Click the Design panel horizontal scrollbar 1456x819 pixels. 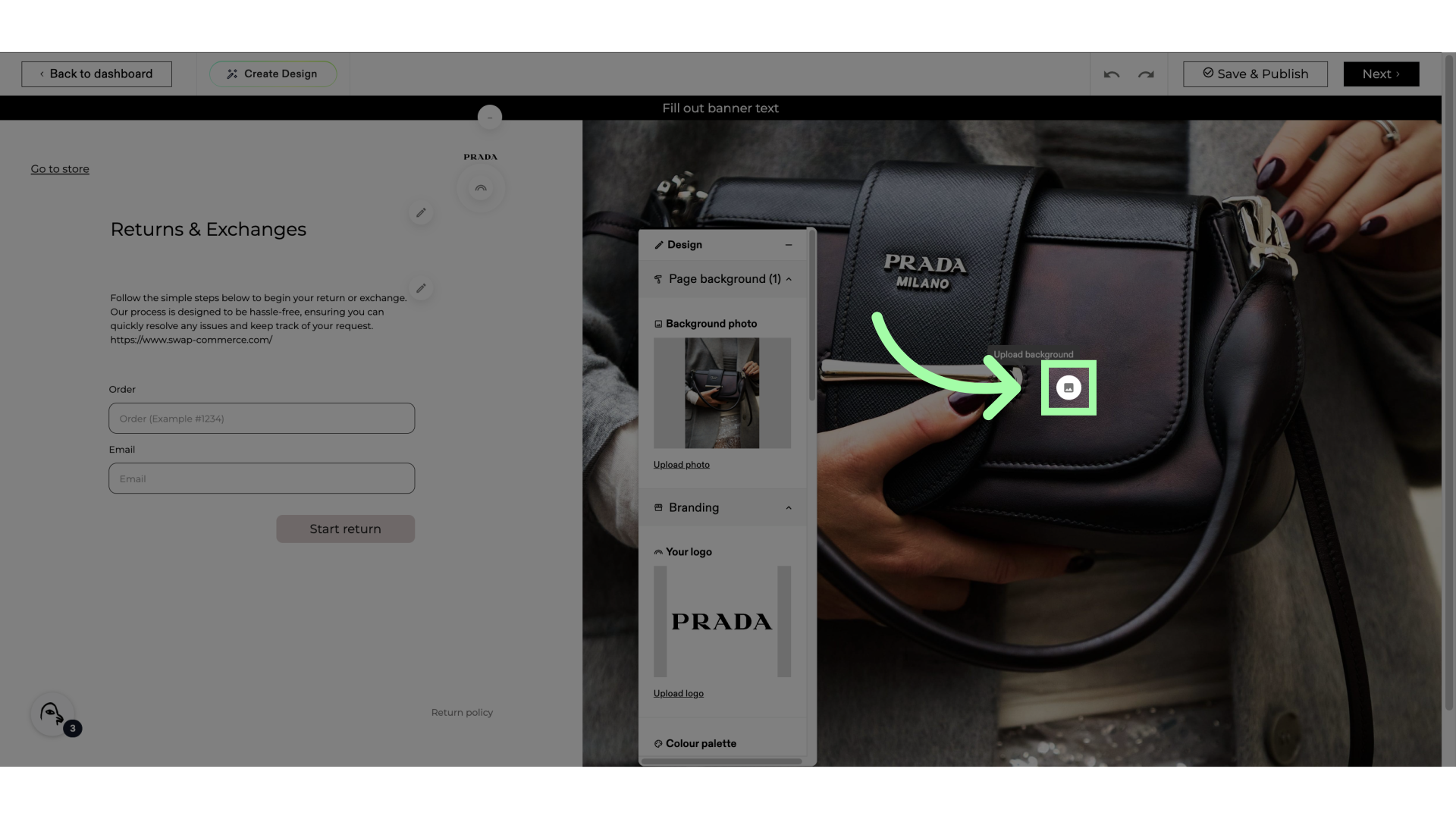721,761
